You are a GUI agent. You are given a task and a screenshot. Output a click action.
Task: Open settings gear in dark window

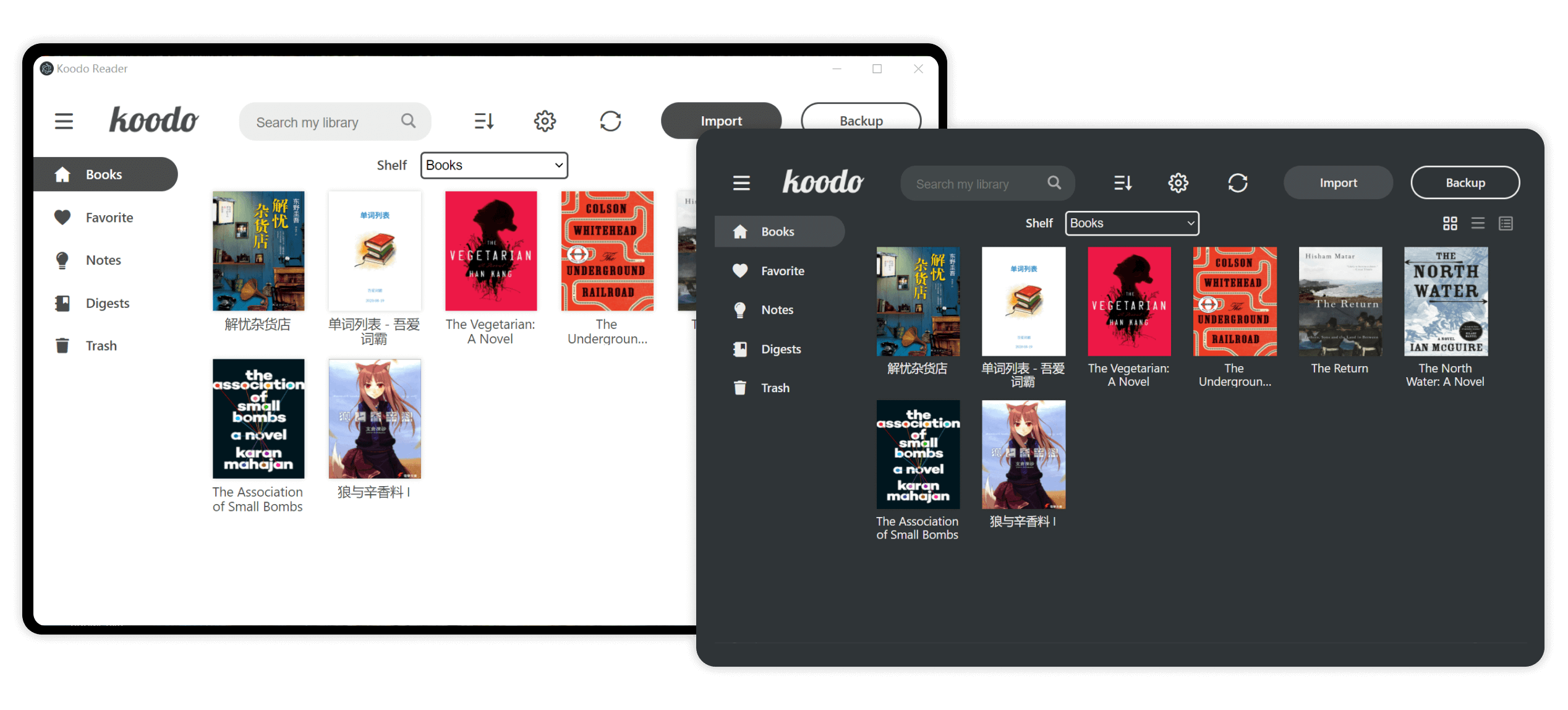click(1178, 183)
